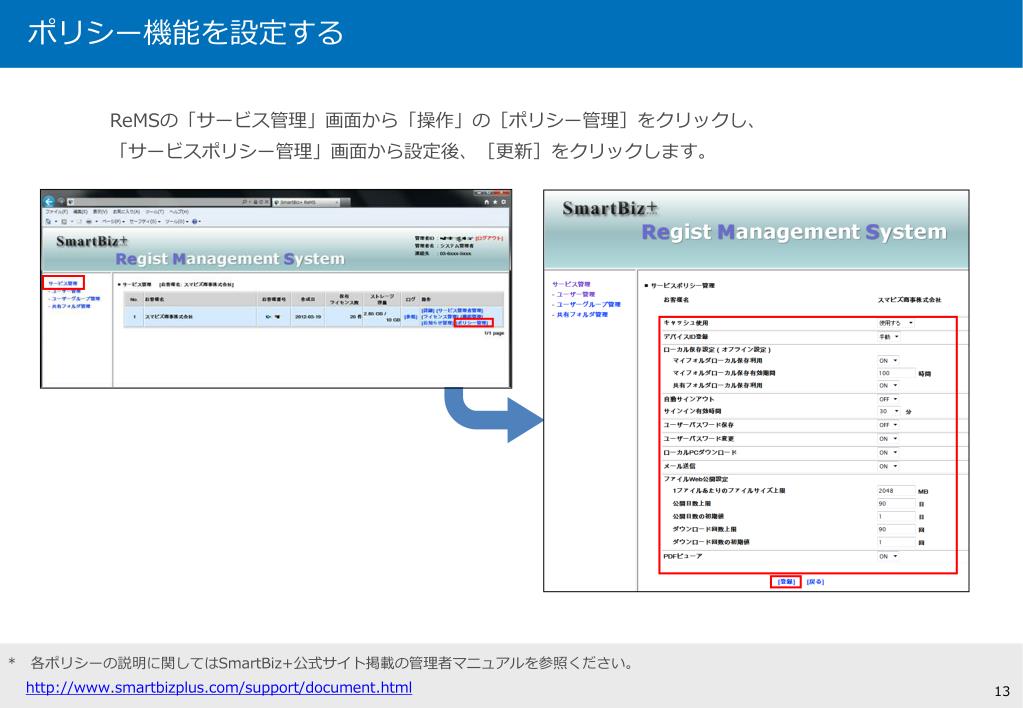Open the 編集(E) menu in browser

(x=80, y=212)
